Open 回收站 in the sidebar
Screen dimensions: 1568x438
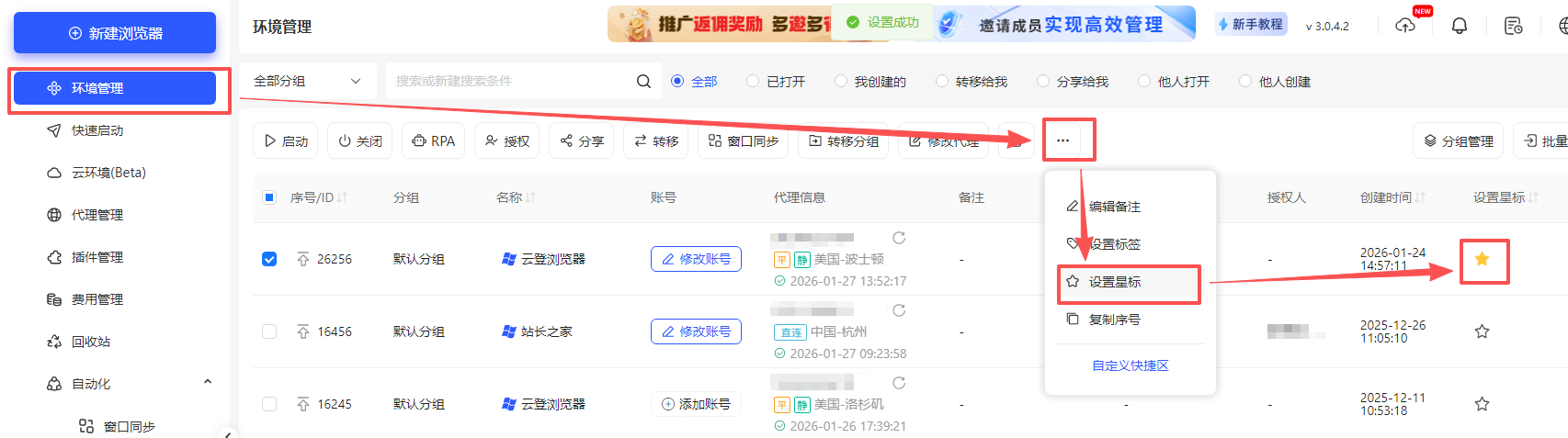coord(78,342)
